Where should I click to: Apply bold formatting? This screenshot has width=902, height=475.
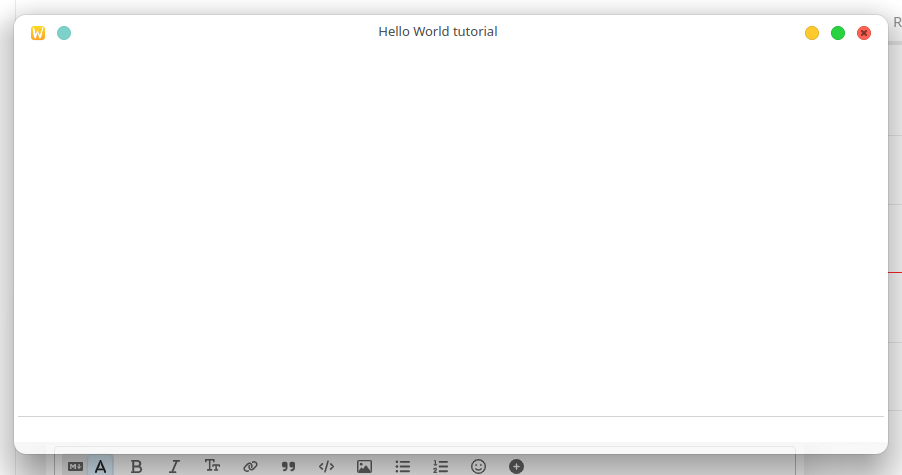(137, 466)
